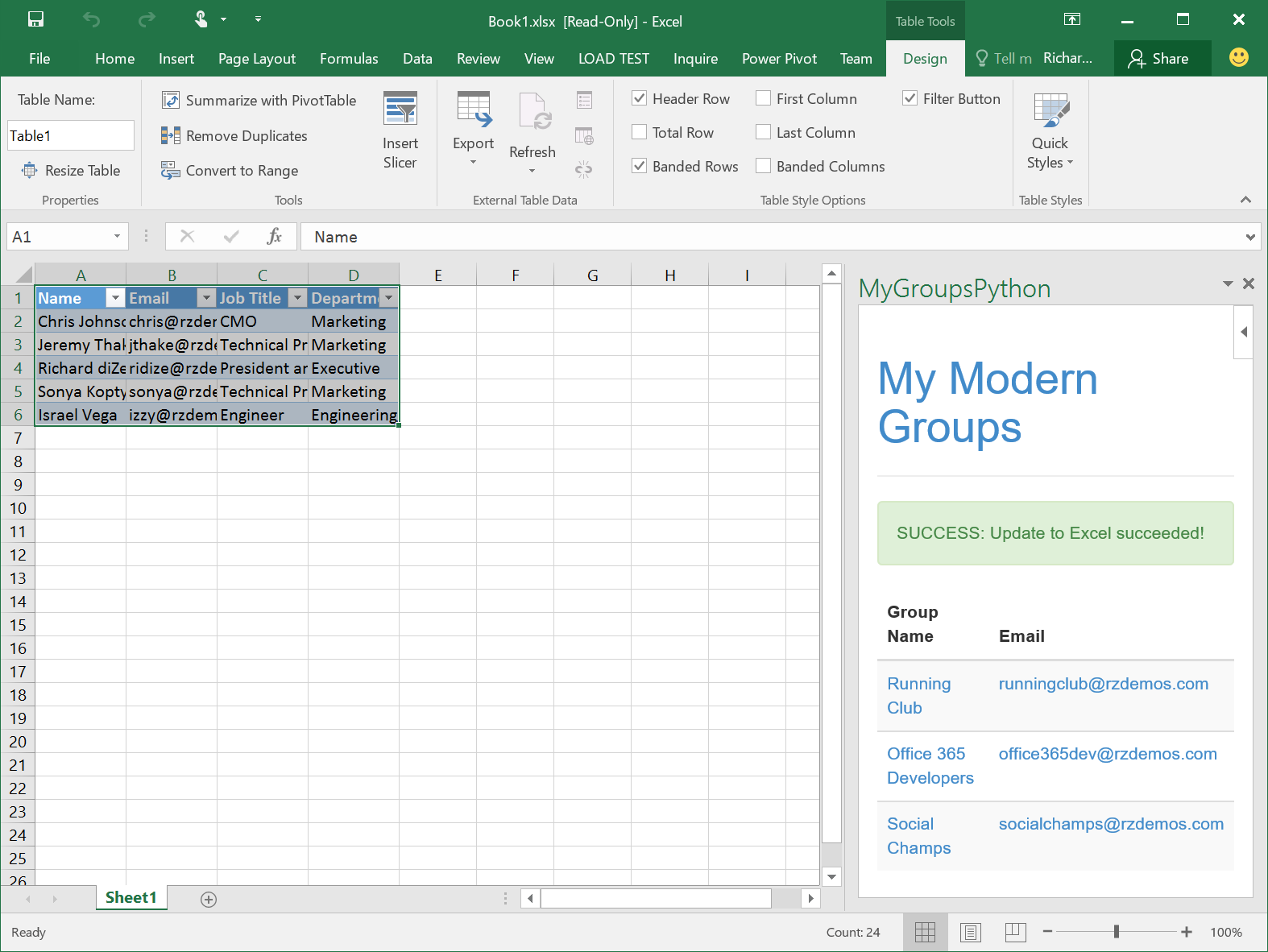Add a new sheet
1268x952 pixels.
coord(209,899)
